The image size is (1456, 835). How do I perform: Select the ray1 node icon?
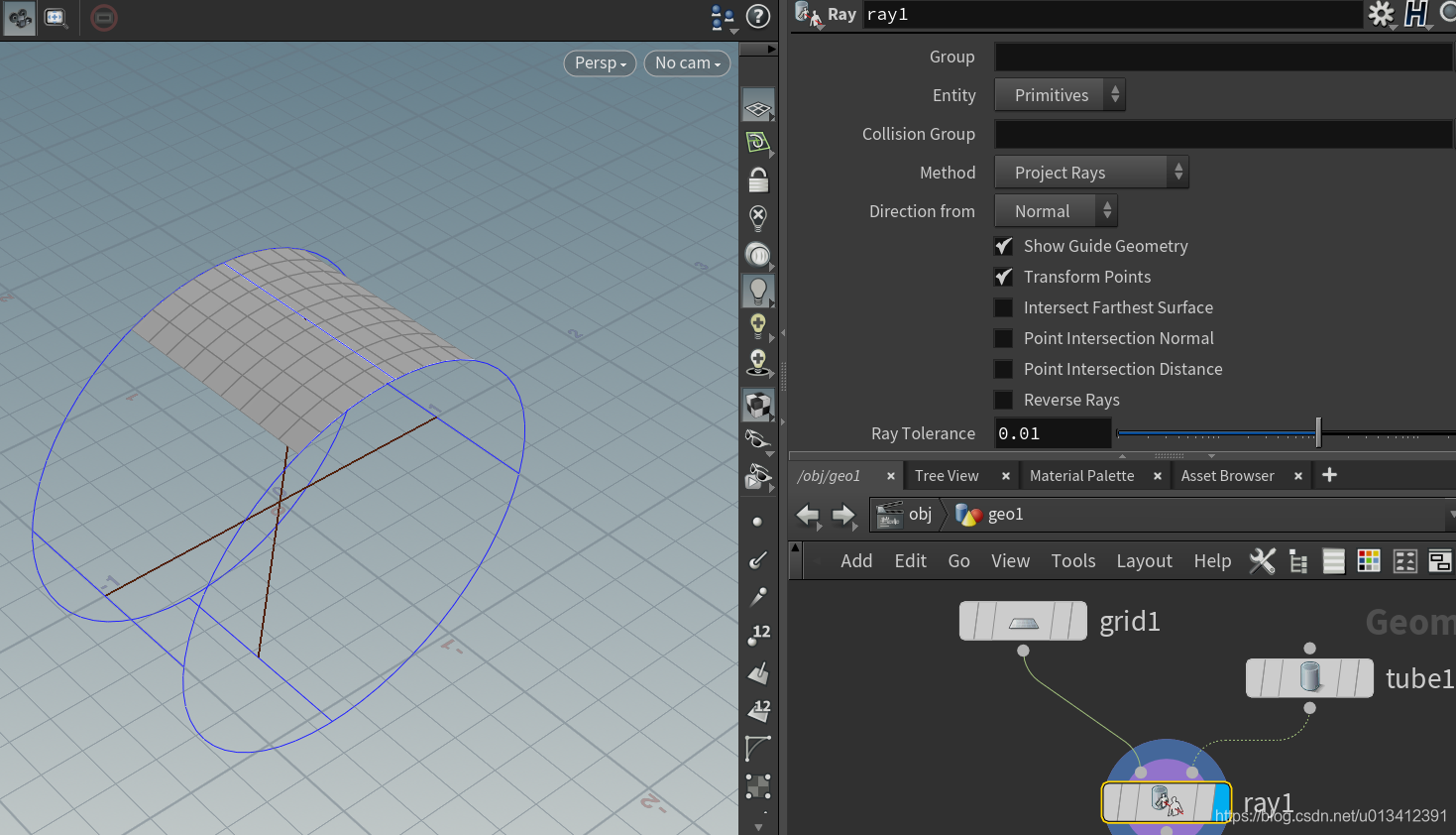click(x=1167, y=801)
